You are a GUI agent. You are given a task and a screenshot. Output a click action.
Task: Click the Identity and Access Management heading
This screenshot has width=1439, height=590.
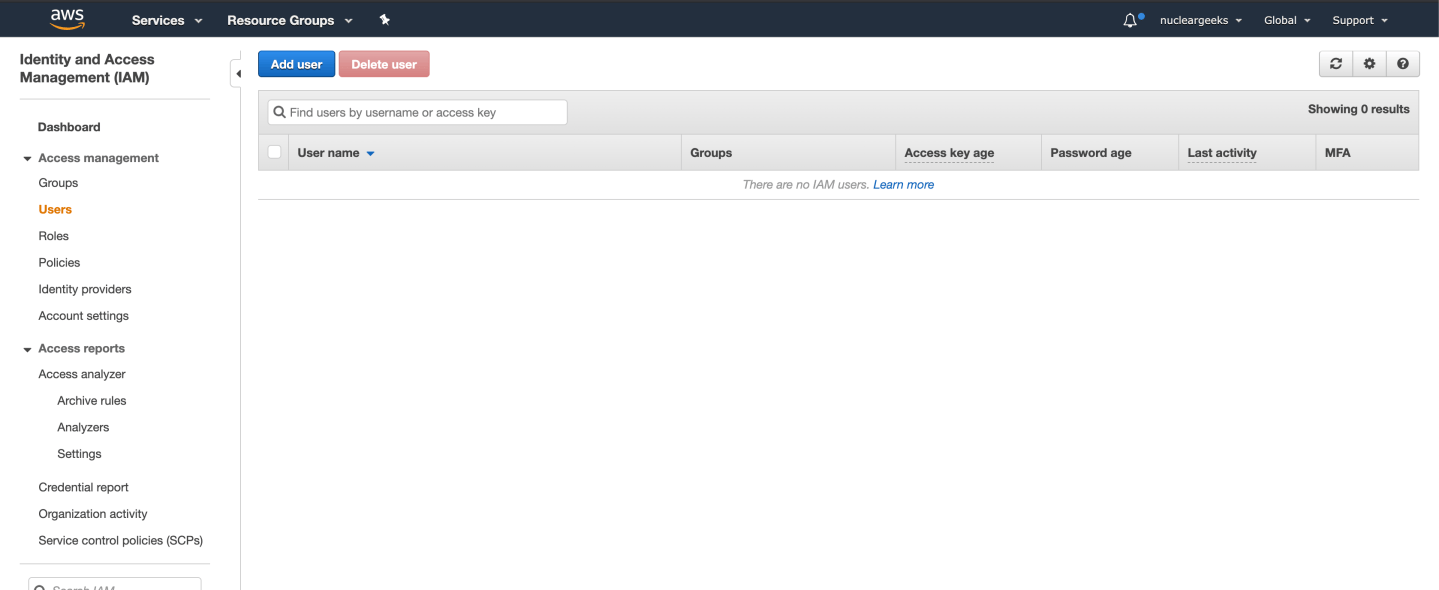(x=87, y=68)
